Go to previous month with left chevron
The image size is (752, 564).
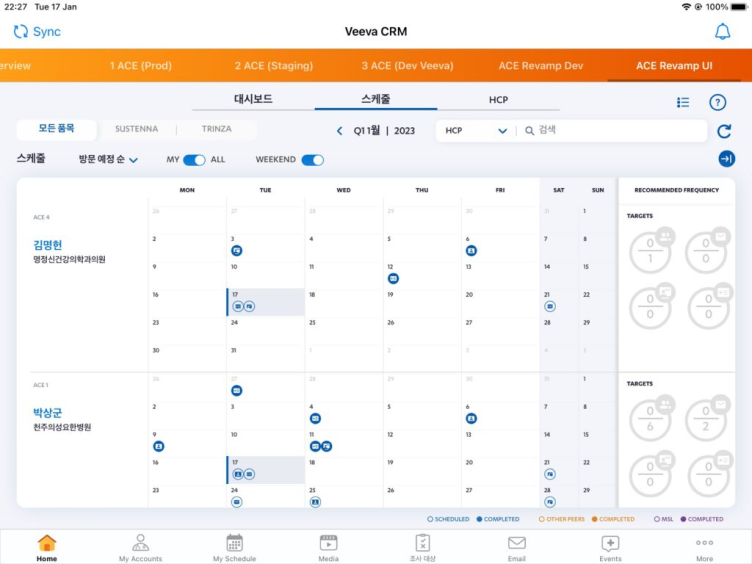pos(340,131)
